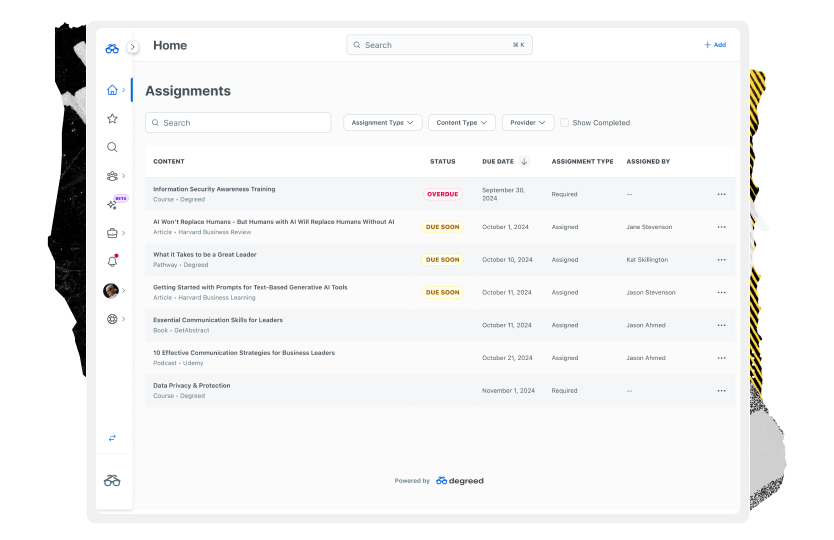Open the notifications bell icon
834x540 pixels.
pyautogui.click(x=112, y=262)
